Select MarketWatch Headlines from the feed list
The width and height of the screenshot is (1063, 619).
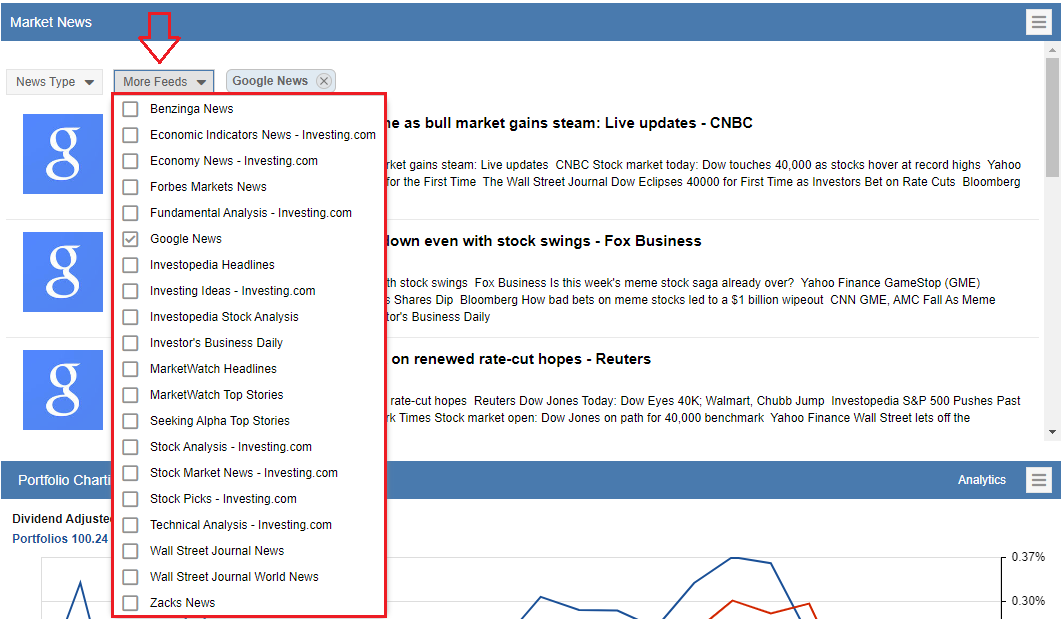pyautogui.click(x=130, y=369)
